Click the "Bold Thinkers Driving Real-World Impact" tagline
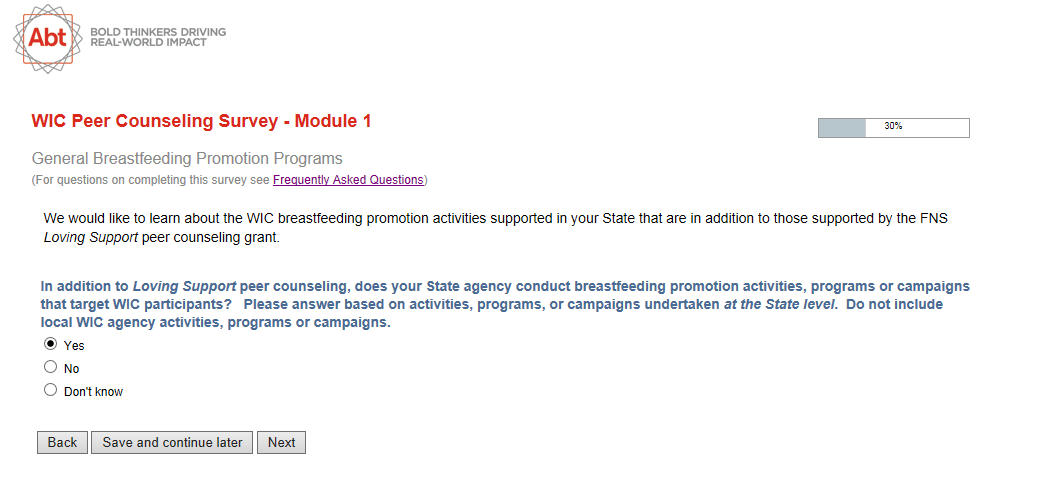 click(x=158, y=37)
